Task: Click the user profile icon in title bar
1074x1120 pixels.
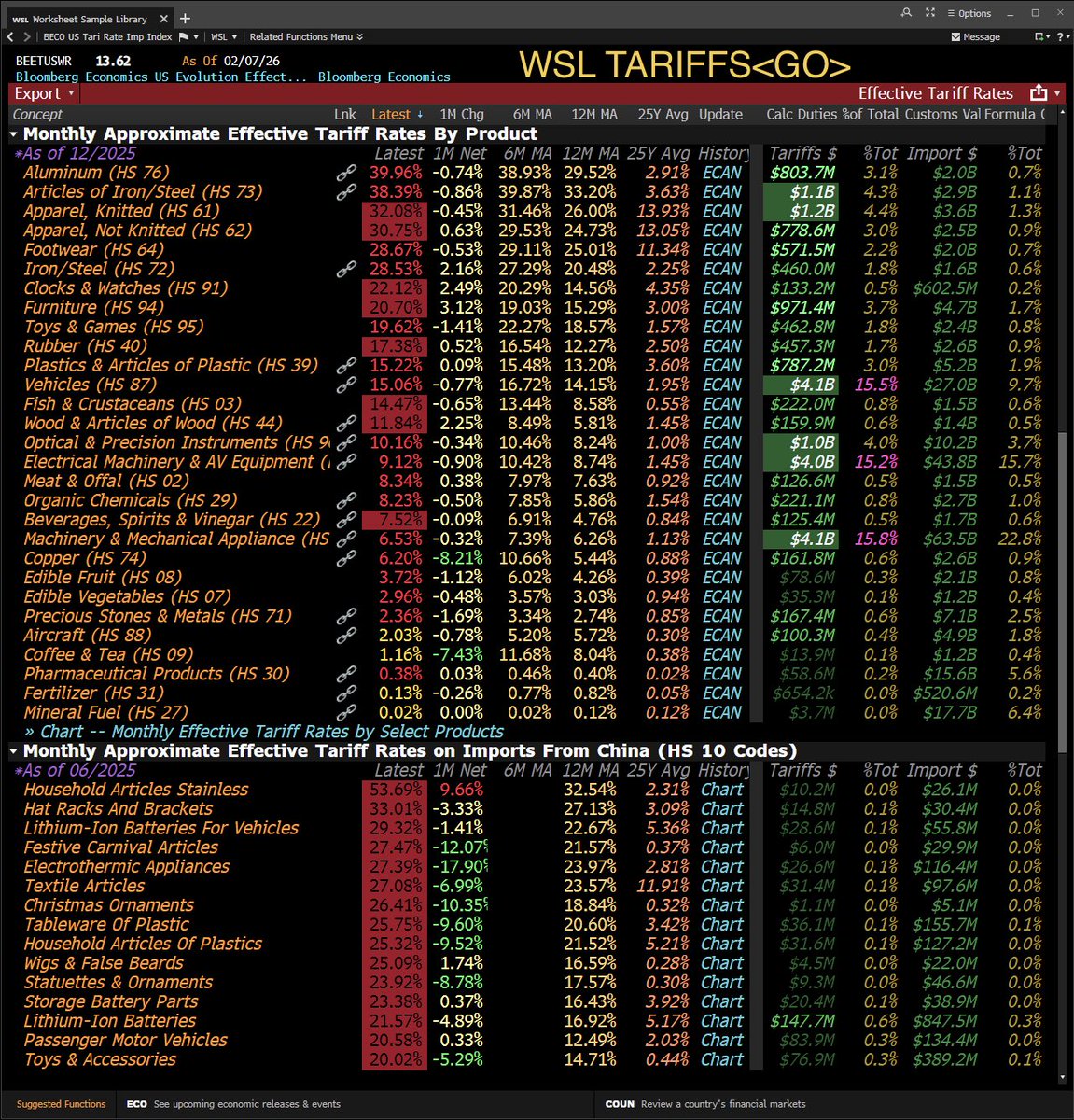Action: click(x=907, y=13)
